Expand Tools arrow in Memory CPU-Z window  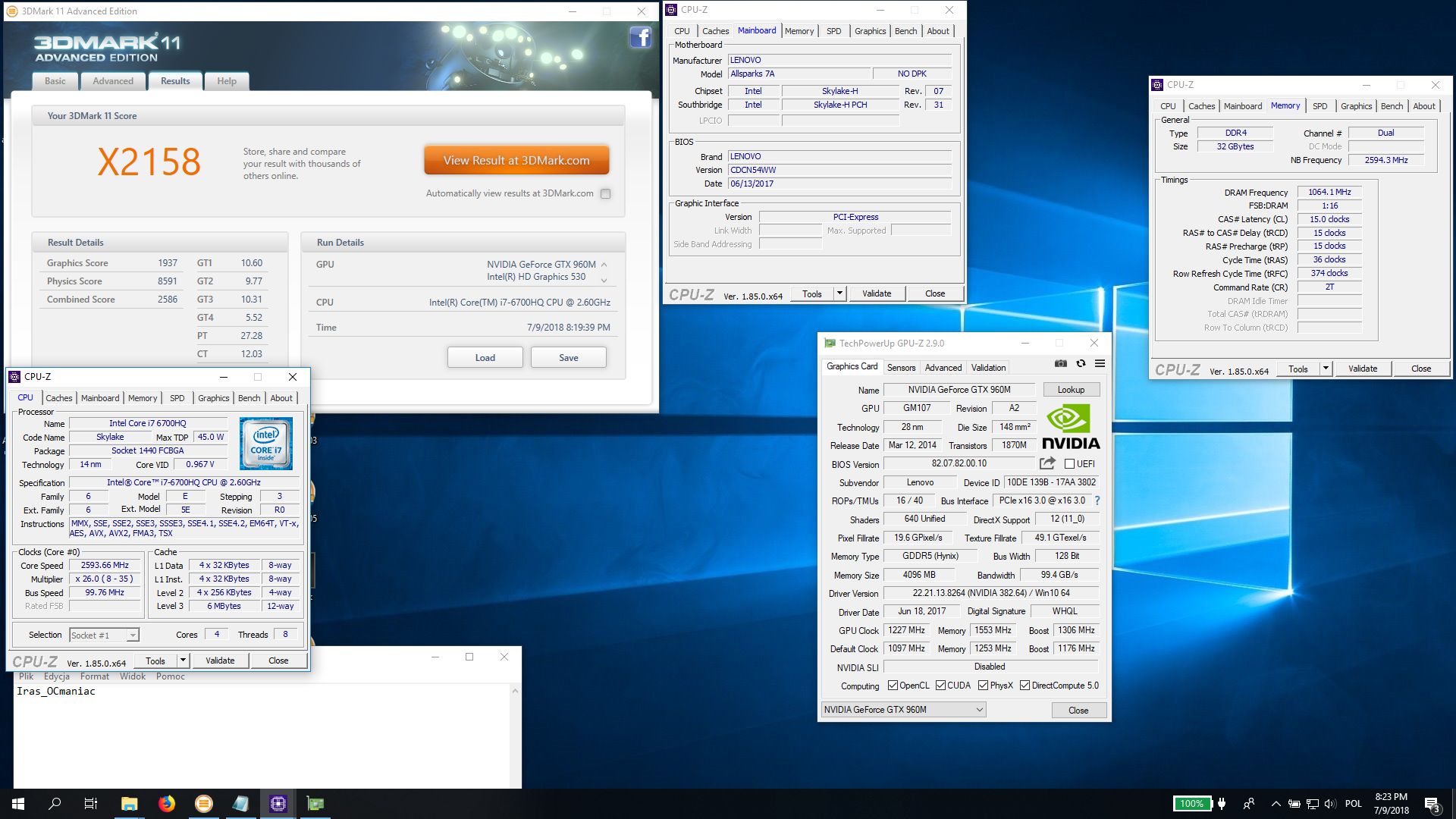click(x=1326, y=369)
